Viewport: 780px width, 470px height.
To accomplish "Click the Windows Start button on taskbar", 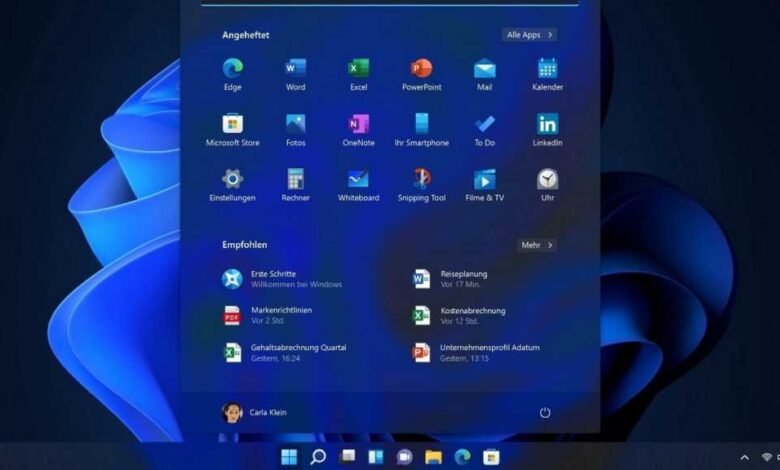I will point(289,457).
